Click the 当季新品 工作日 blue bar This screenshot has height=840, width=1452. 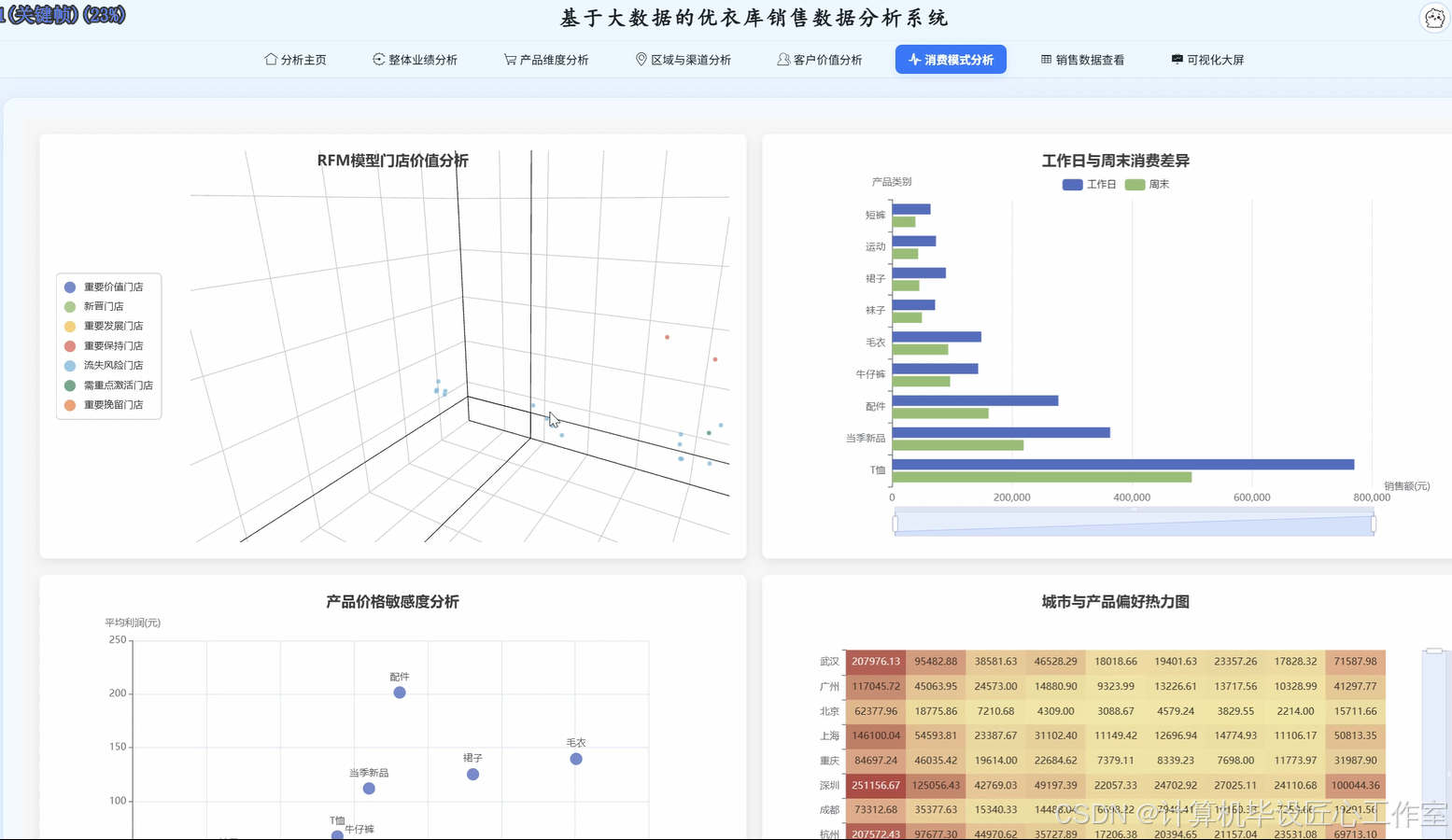(1001, 432)
